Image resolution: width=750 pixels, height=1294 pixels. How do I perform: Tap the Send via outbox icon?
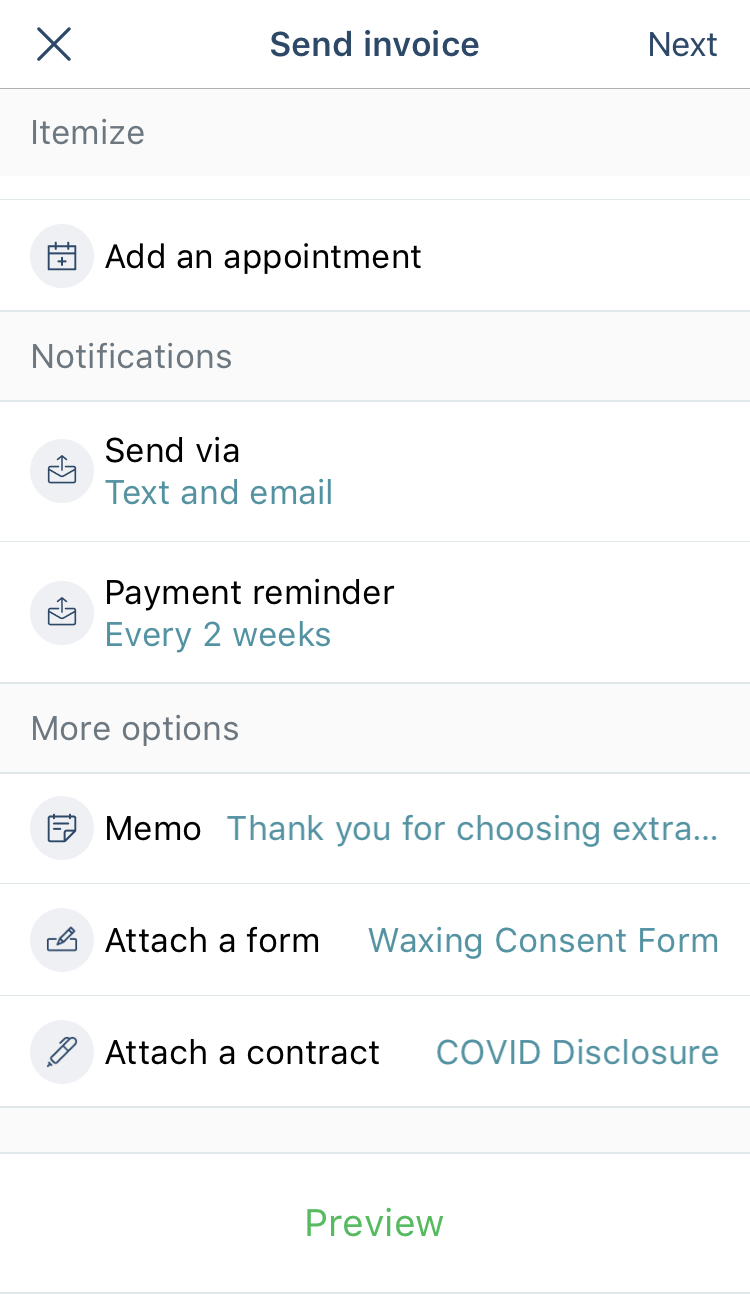62,470
